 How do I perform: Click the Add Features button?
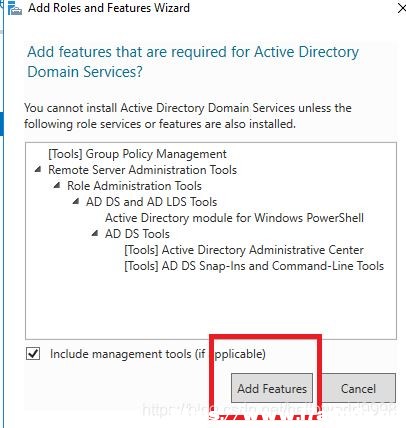272,388
